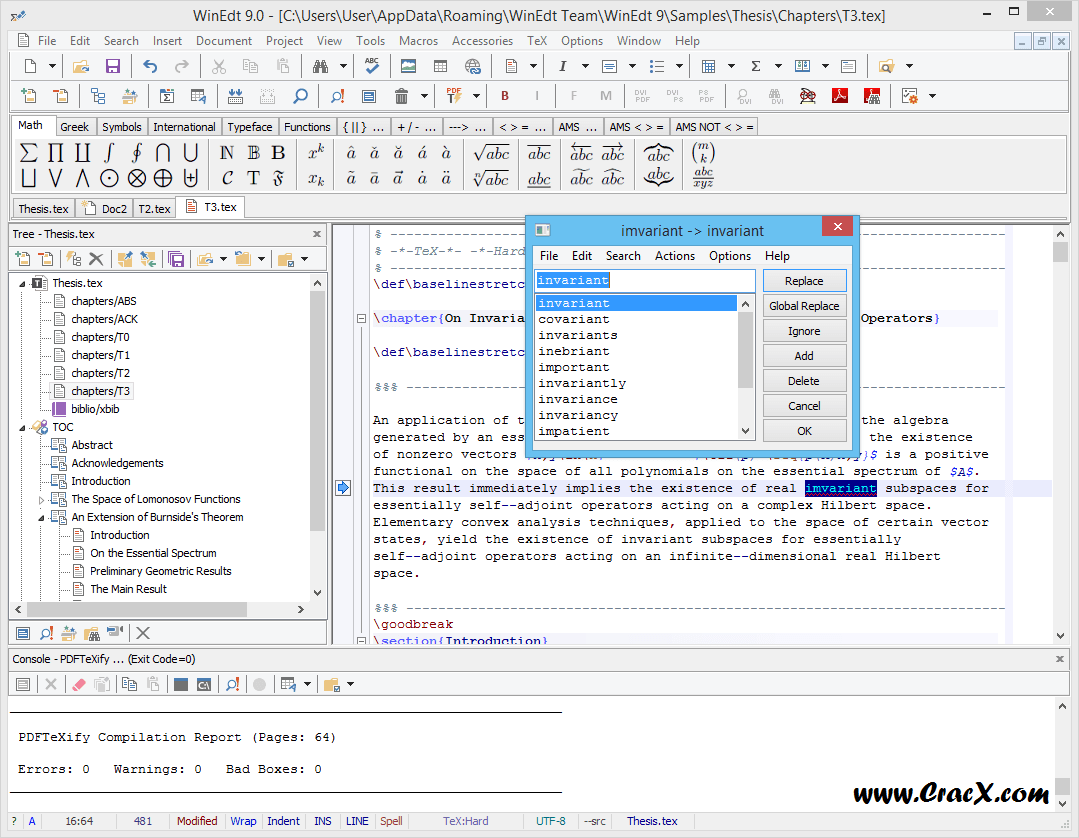Switch to the Greek symbols tab
1079x838 pixels.
click(x=74, y=127)
